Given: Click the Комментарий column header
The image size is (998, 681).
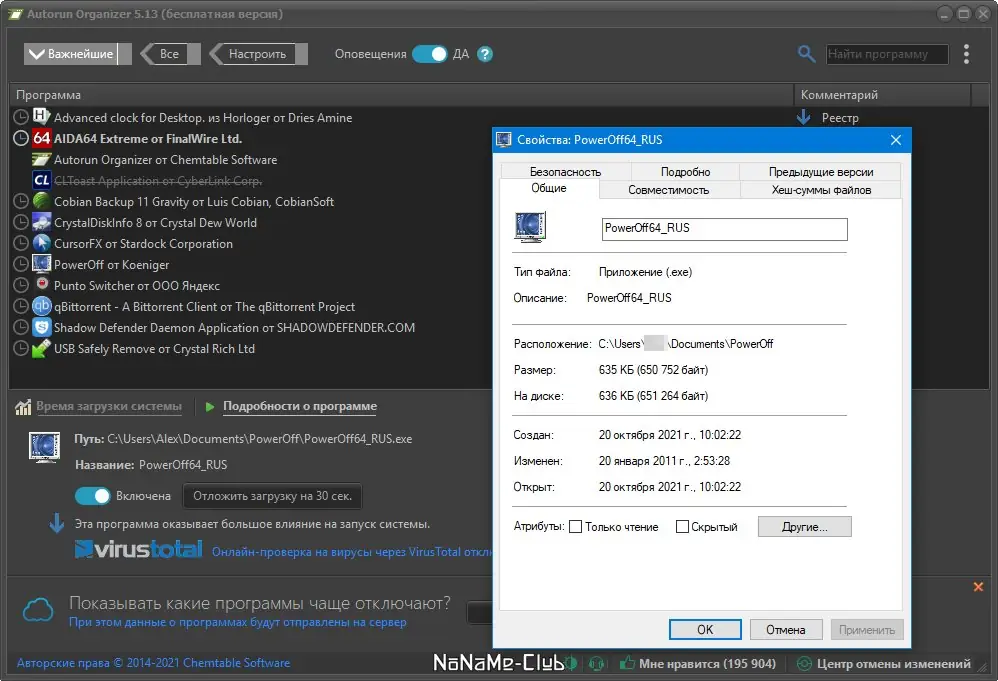Looking at the screenshot, I should click(882, 95).
